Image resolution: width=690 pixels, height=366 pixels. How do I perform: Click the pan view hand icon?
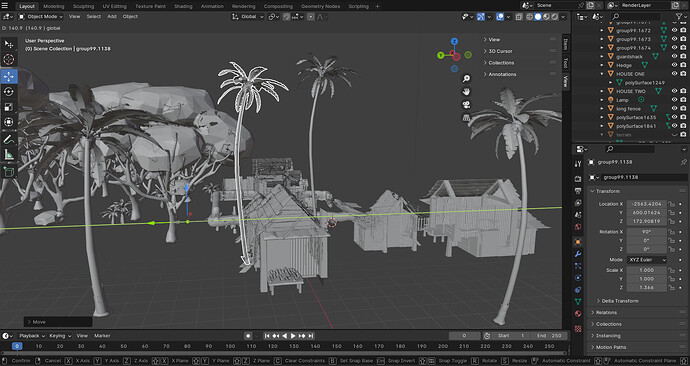(466, 92)
